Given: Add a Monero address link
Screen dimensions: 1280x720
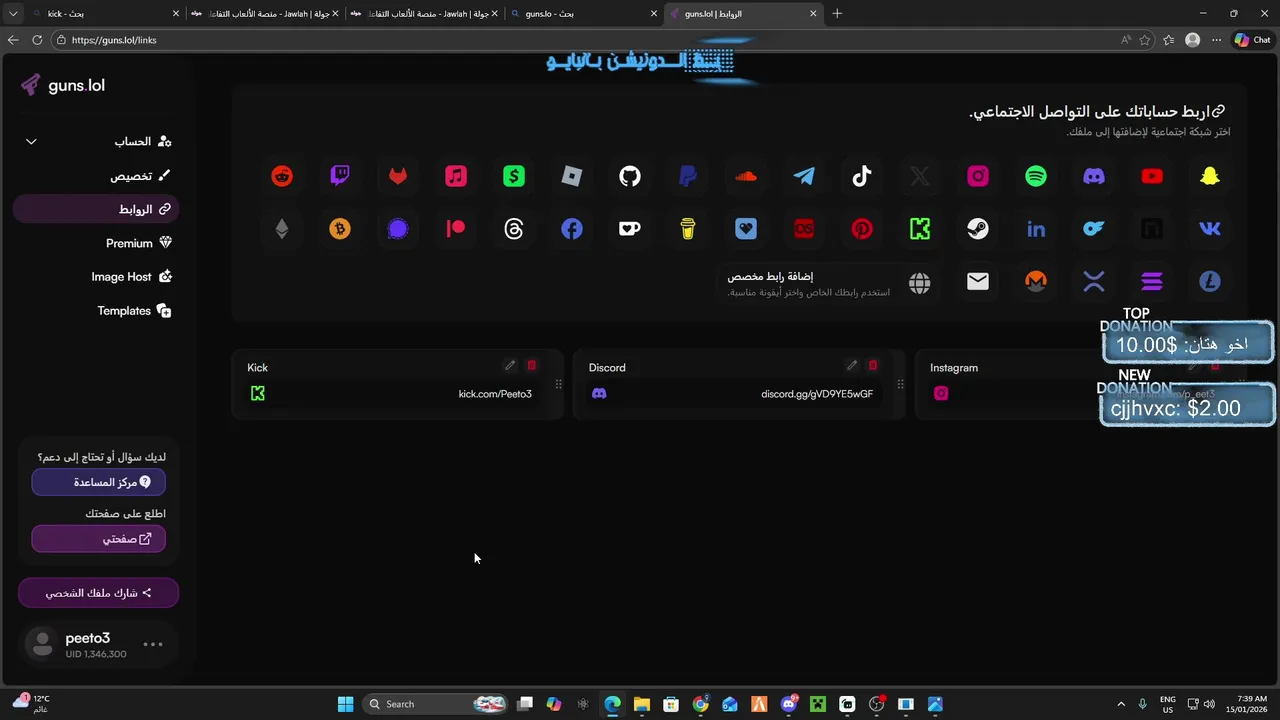Looking at the screenshot, I should (x=1036, y=282).
